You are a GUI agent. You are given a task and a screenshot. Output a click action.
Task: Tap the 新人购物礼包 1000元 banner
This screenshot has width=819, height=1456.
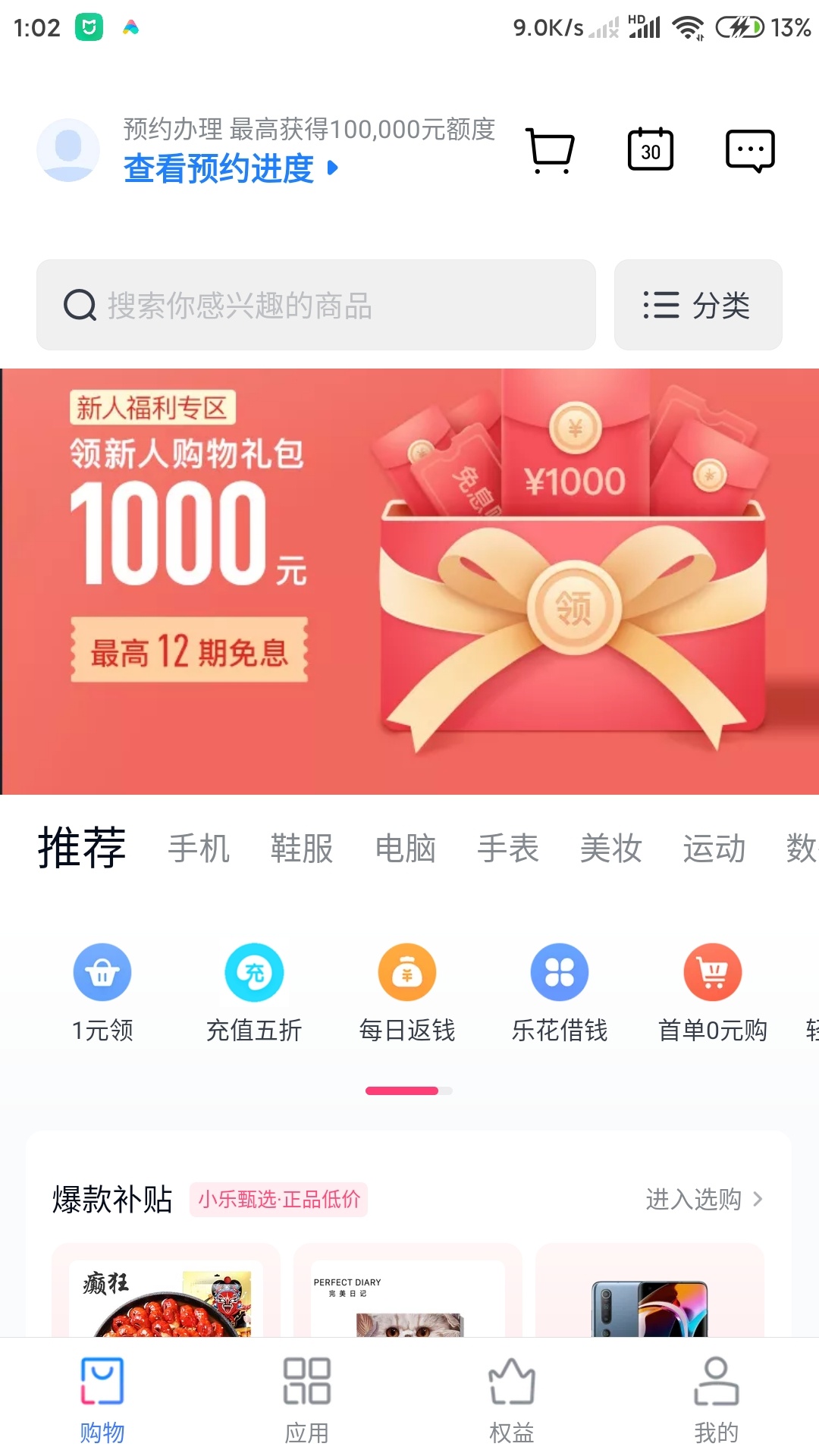tap(409, 582)
